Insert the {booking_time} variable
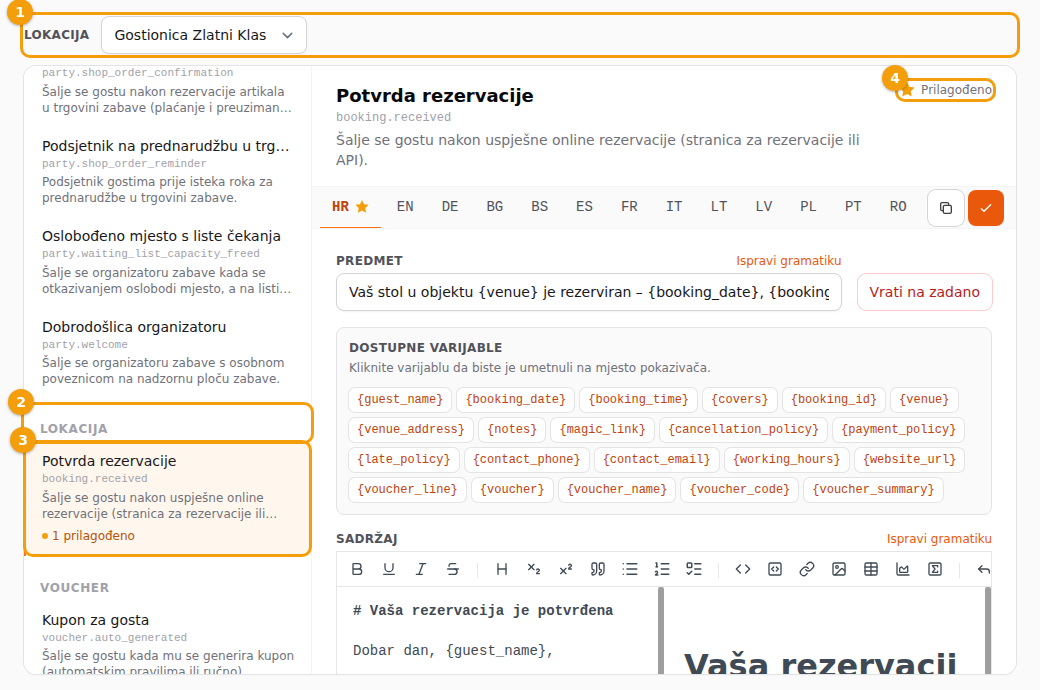1040x690 pixels. 639,399
